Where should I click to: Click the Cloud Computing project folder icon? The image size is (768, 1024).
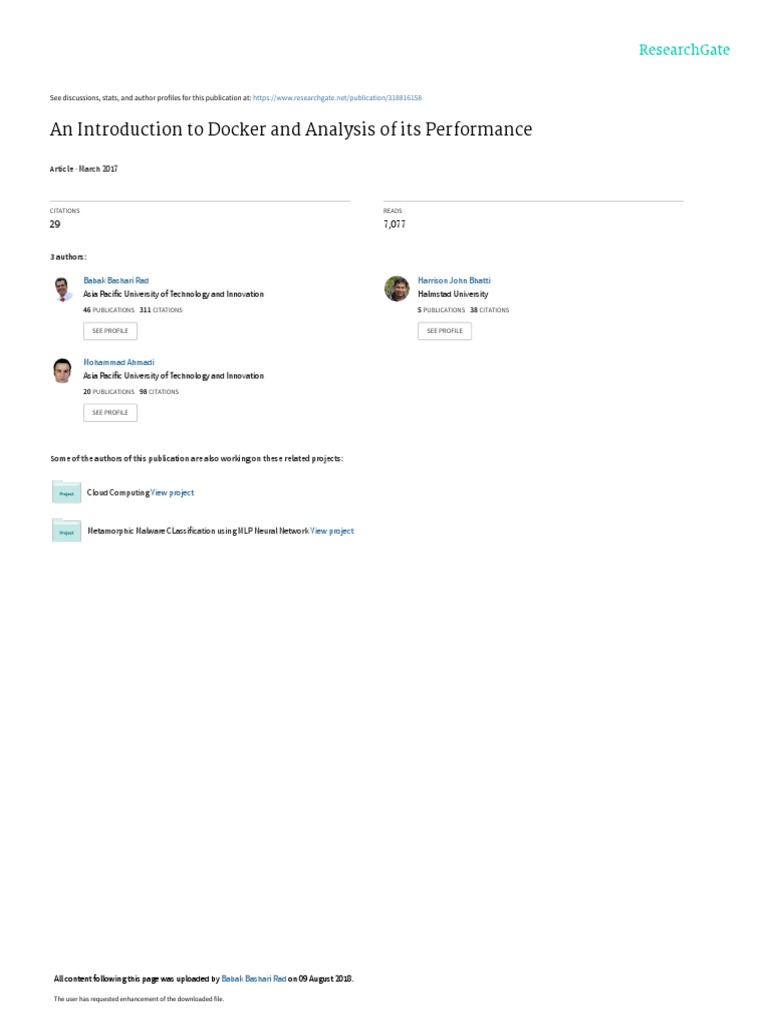[66, 492]
